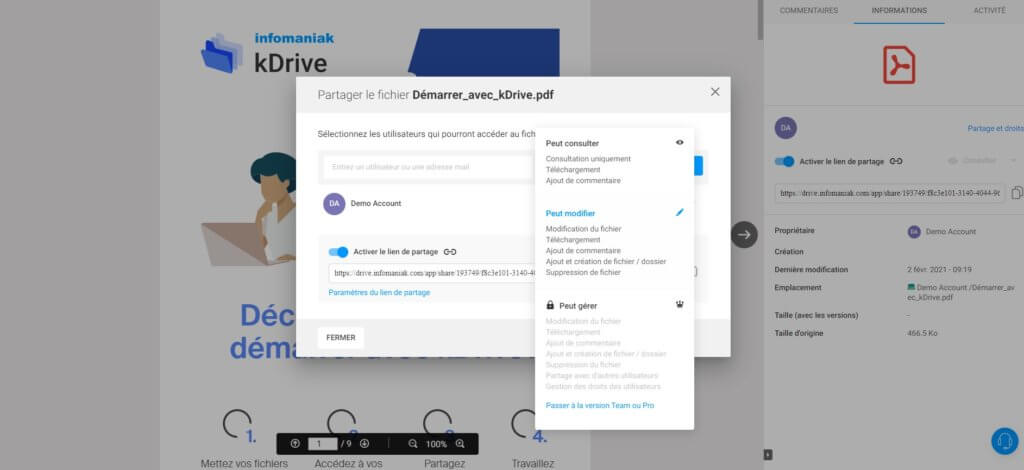The height and width of the screenshot is (470, 1024).
Task: Copy the share link in Informations panel
Action: click(1016, 193)
